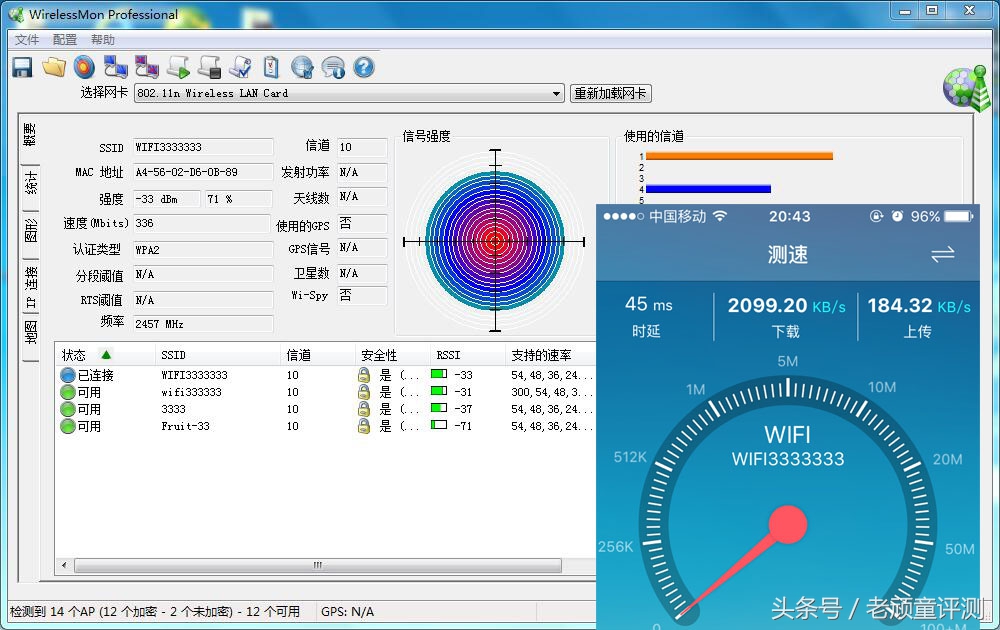Viewport: 1000px width, 630px height.
Task: Click the Save toolbar icon
Action: (22, 66)
